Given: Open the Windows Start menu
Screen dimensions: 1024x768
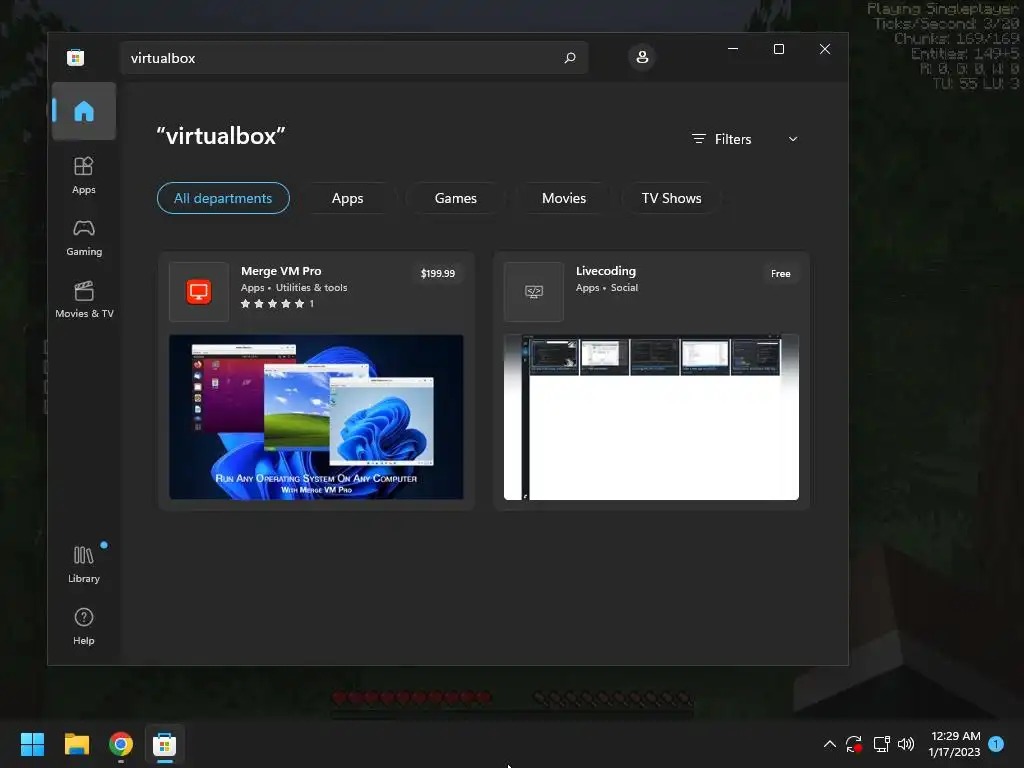Looking at the screenshot, I should [x=33, y=744].
